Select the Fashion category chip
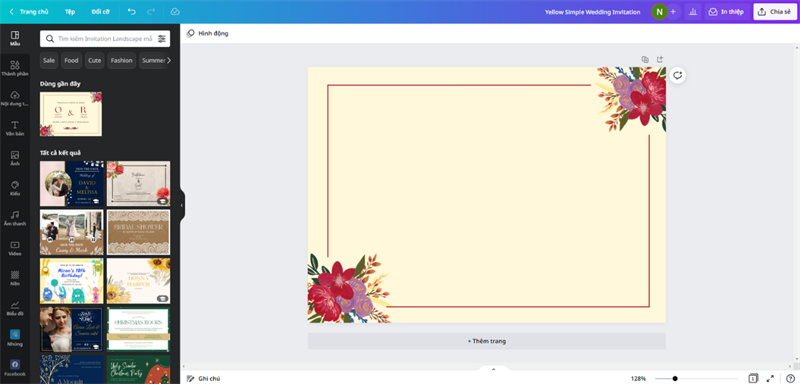 pyautogui.click(x=121, y=60)
